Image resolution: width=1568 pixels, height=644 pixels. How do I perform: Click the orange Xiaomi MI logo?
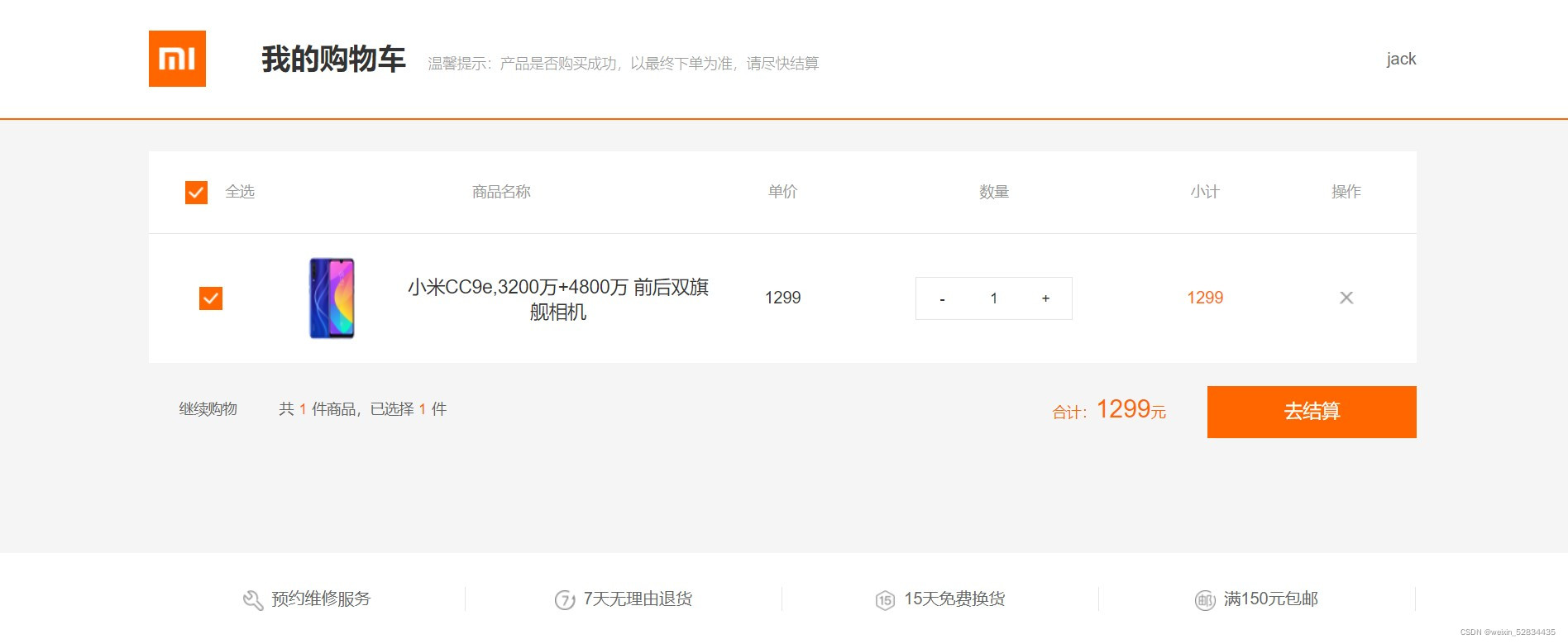coord(177,59)
